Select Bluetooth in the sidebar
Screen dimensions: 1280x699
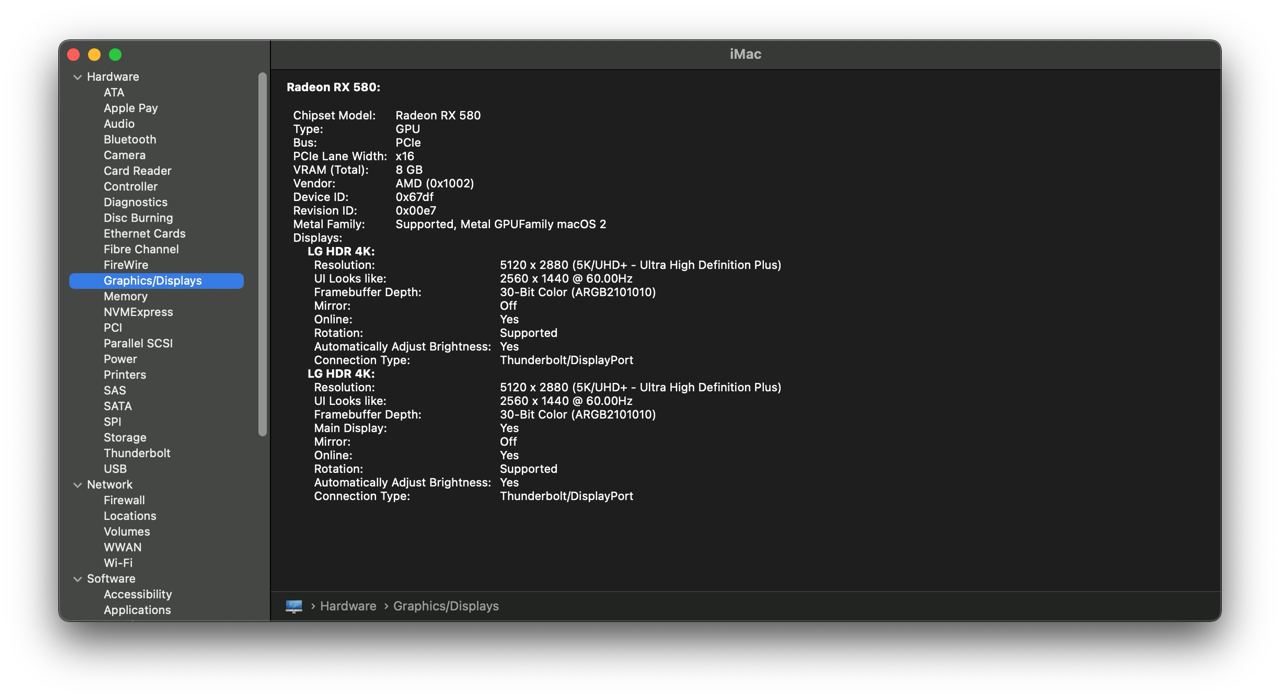pos(130,139)
